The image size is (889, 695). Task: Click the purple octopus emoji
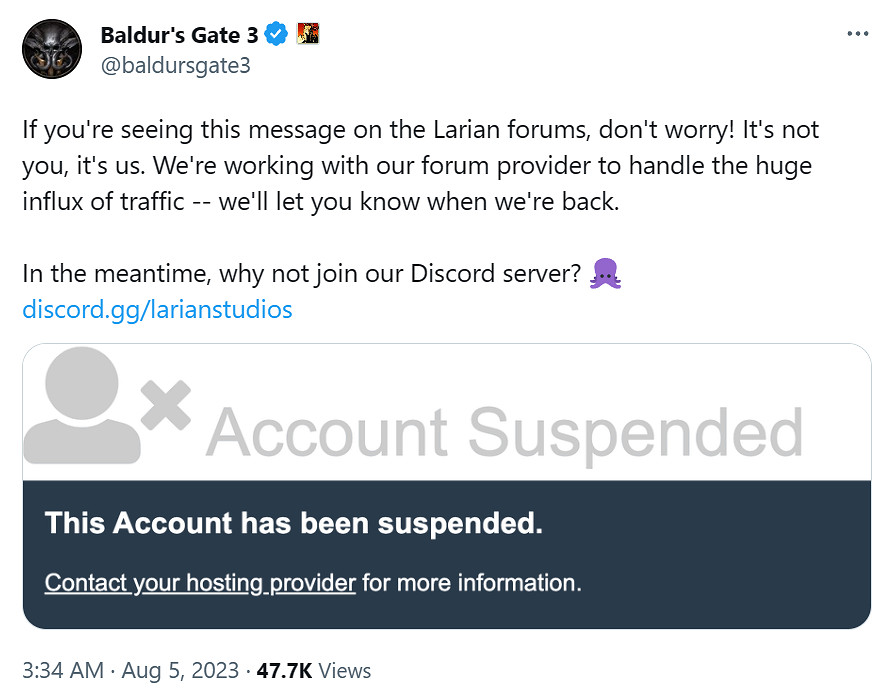click(x=606, y=273)
